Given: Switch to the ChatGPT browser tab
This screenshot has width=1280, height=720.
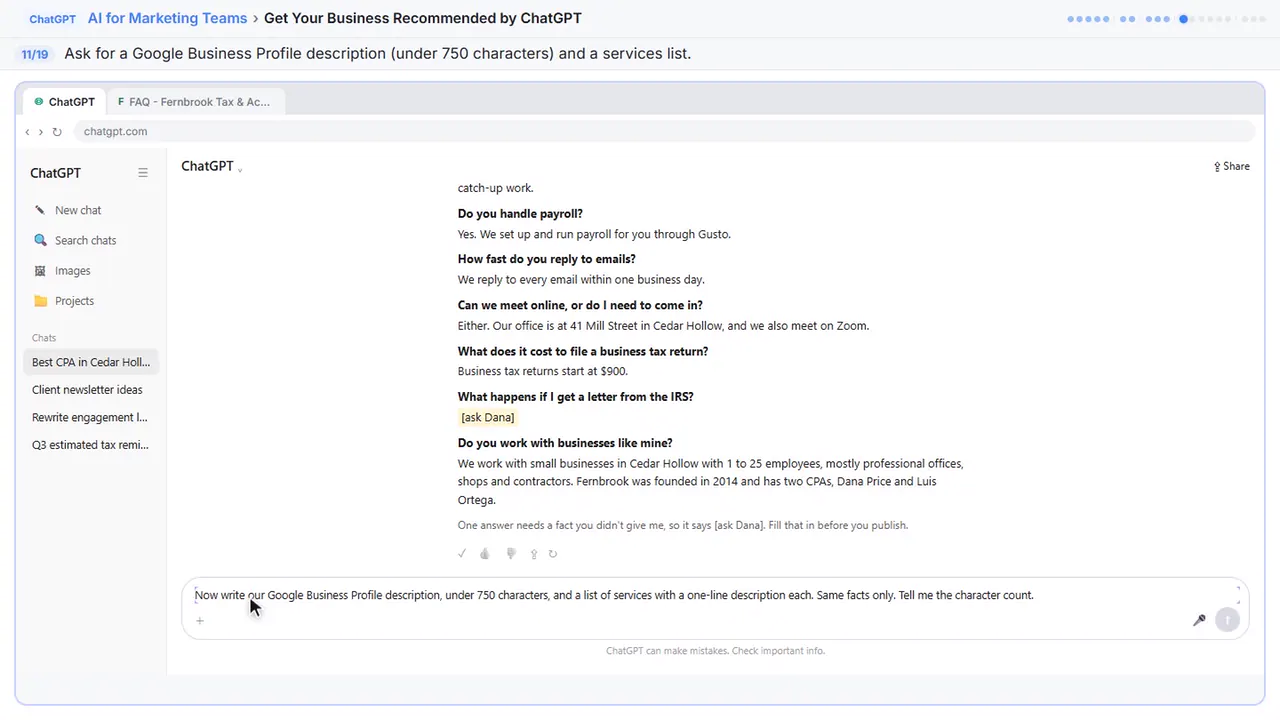Looking at the screenshot, I should (x=65, y=101).
